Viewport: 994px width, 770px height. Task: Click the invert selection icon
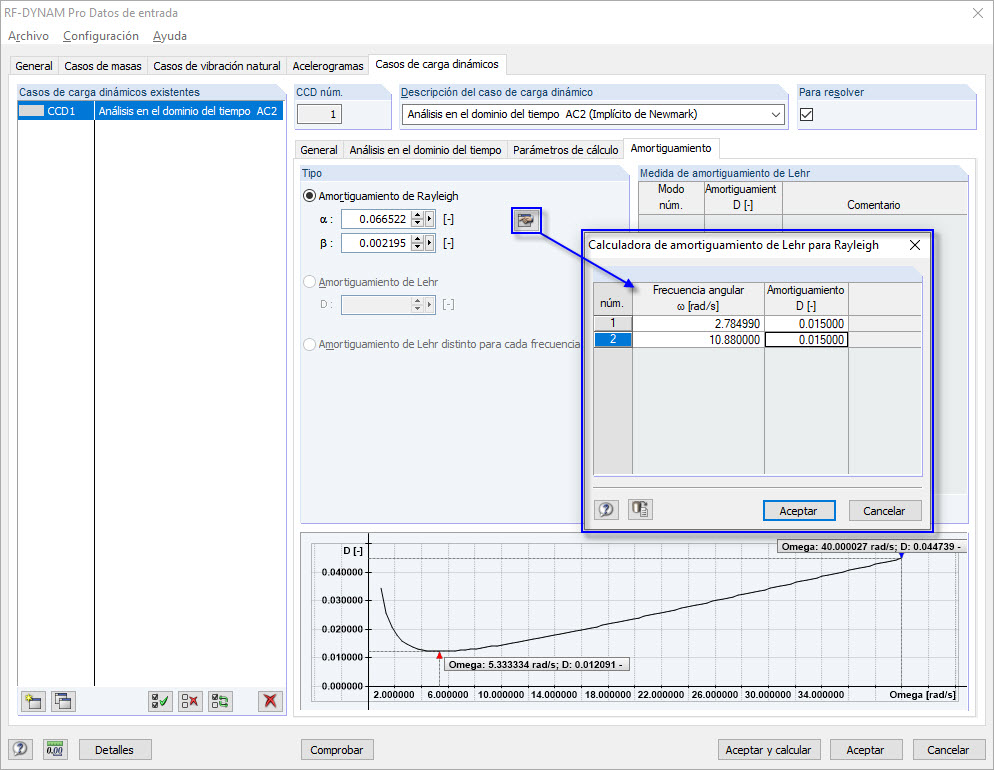[x=220, y=701]
